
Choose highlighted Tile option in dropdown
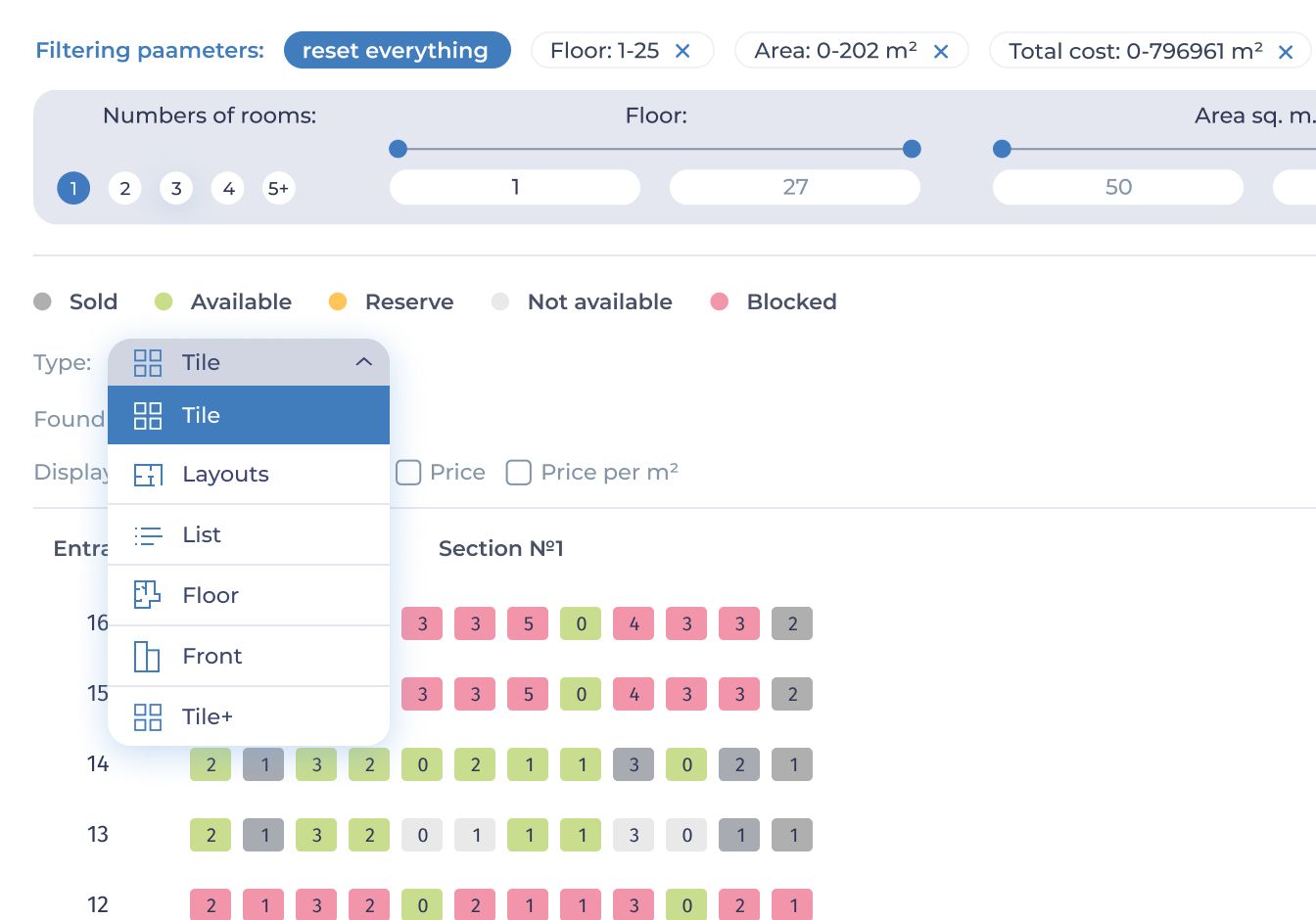(249, 415)
